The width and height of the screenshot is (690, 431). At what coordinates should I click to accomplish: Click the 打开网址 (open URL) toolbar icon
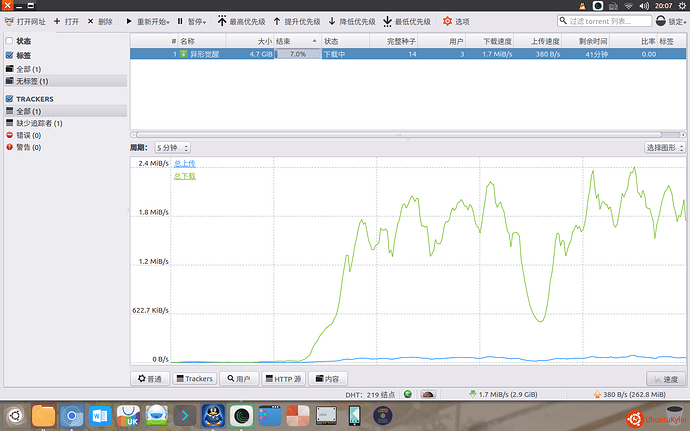click(x=9, y=21)
